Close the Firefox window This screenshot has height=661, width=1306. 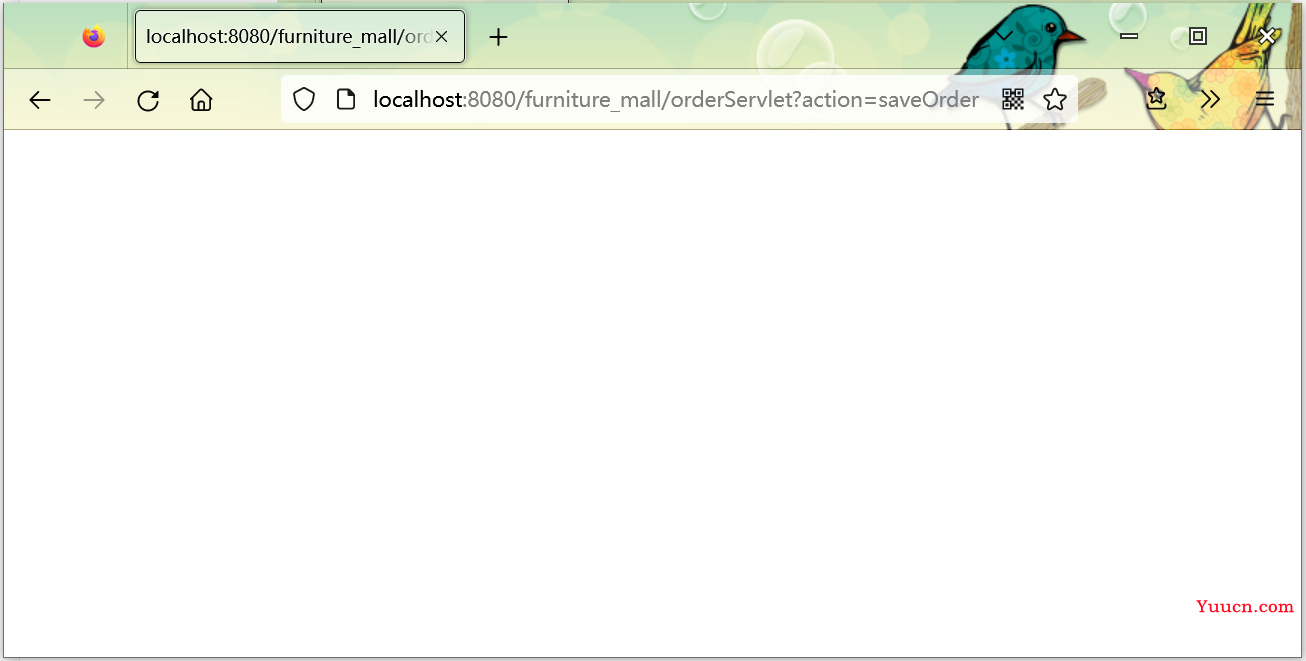[1267, 36]
